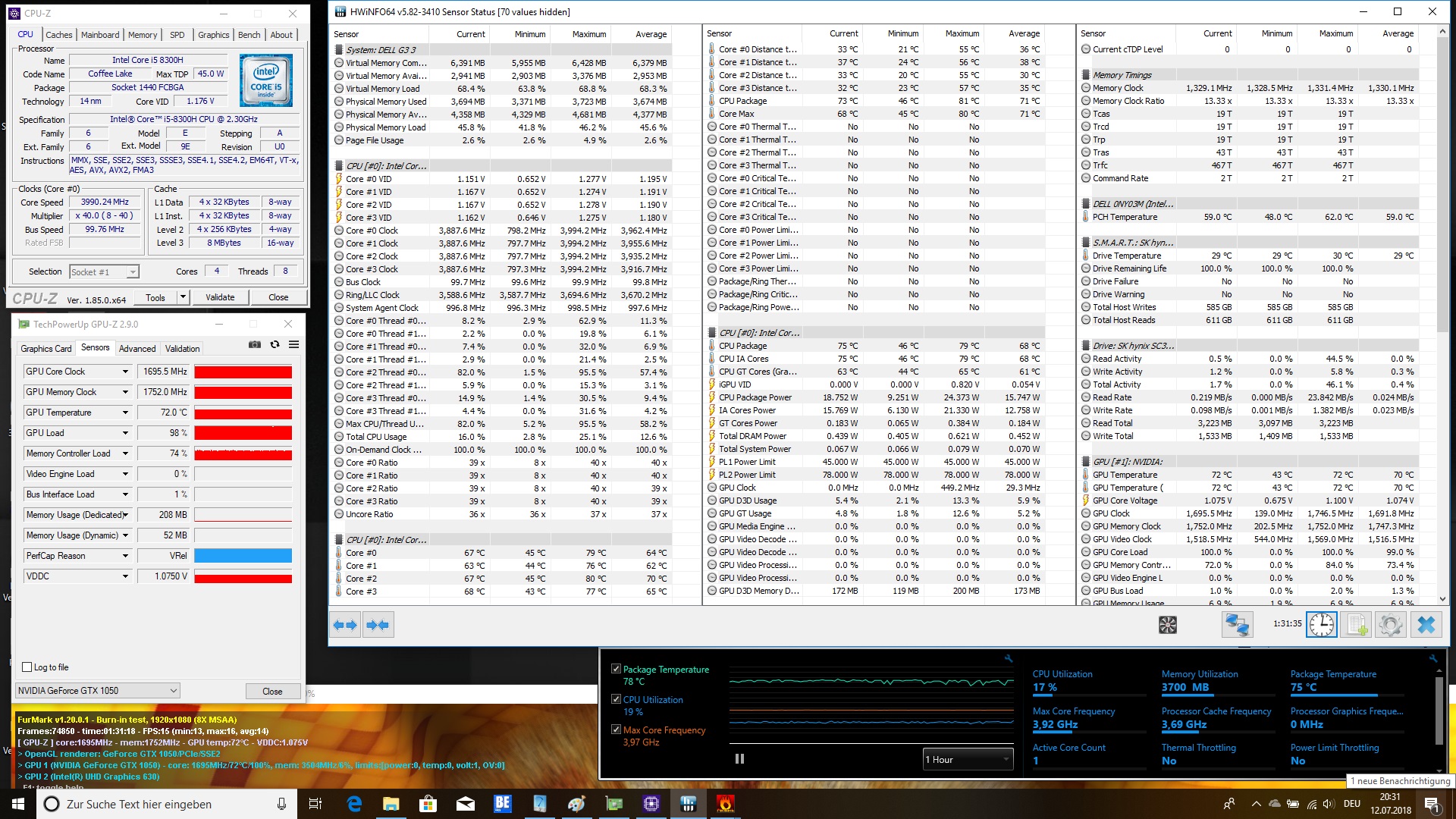Click the GPU-Z refresh icon
The width and height of the screenshot is (1456, 819).
275,345
